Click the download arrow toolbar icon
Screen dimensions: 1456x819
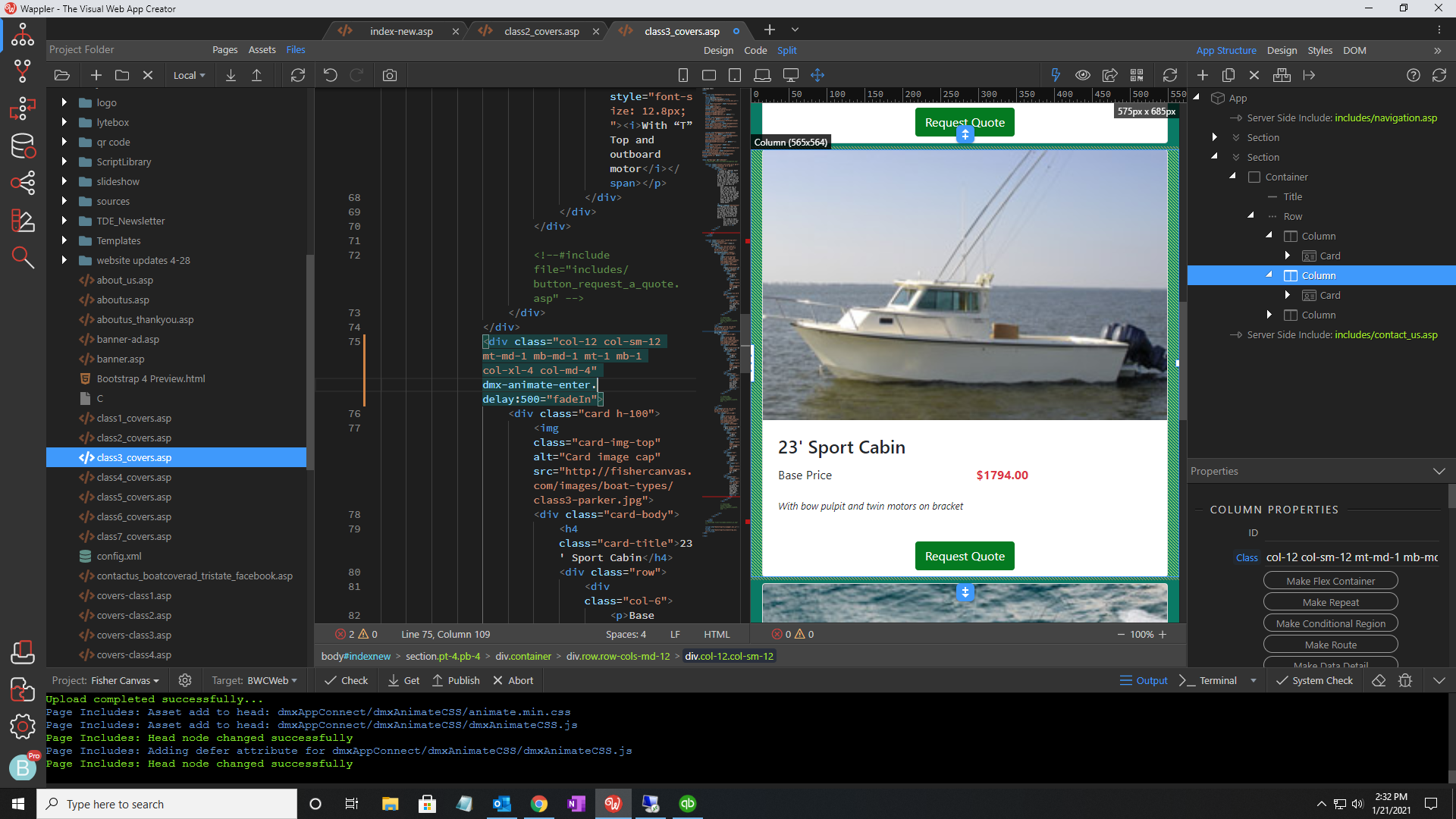231,75
